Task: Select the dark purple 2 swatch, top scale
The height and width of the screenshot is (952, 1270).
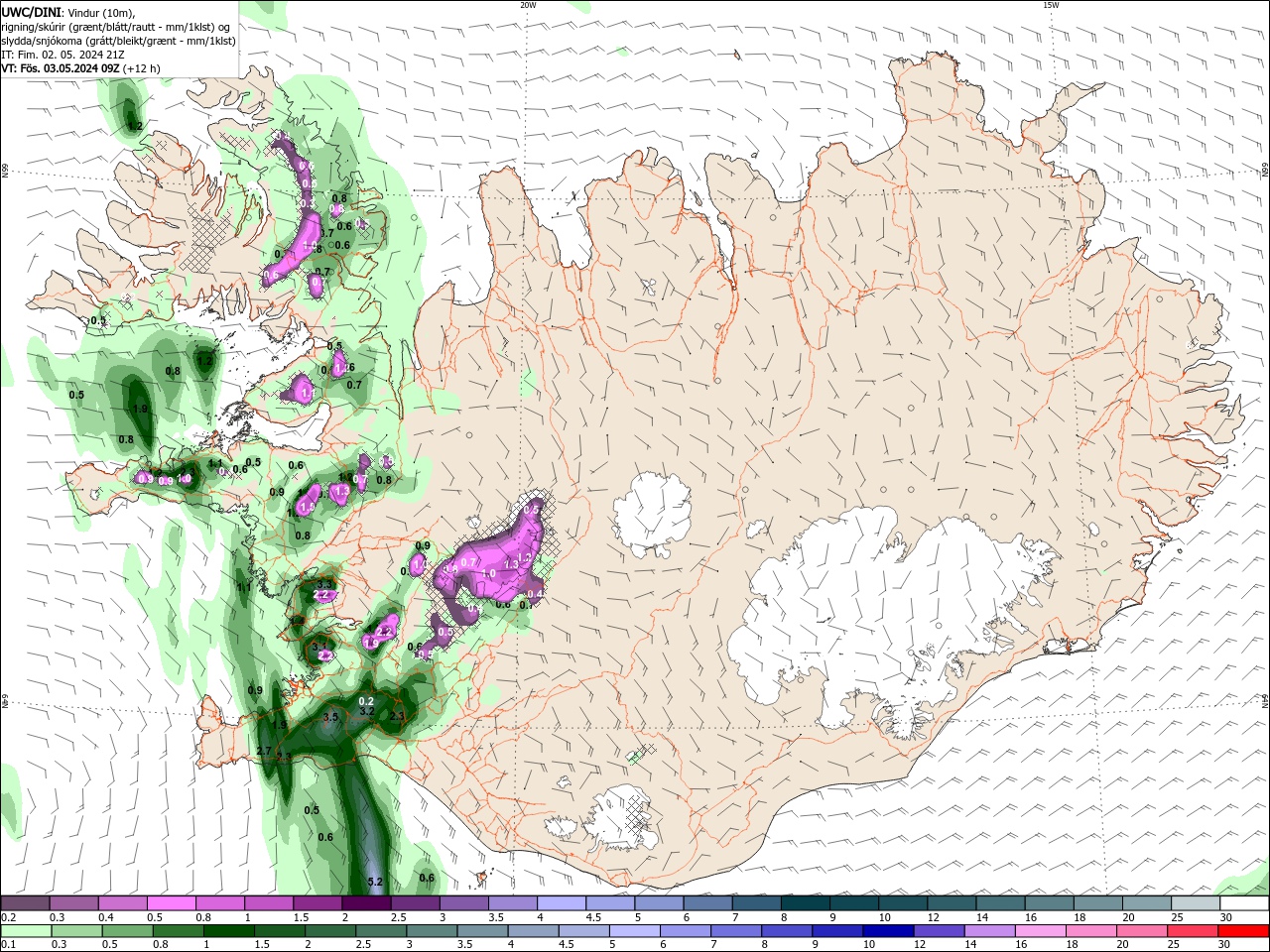Action: pyautogui.click(x=366, y=903)
